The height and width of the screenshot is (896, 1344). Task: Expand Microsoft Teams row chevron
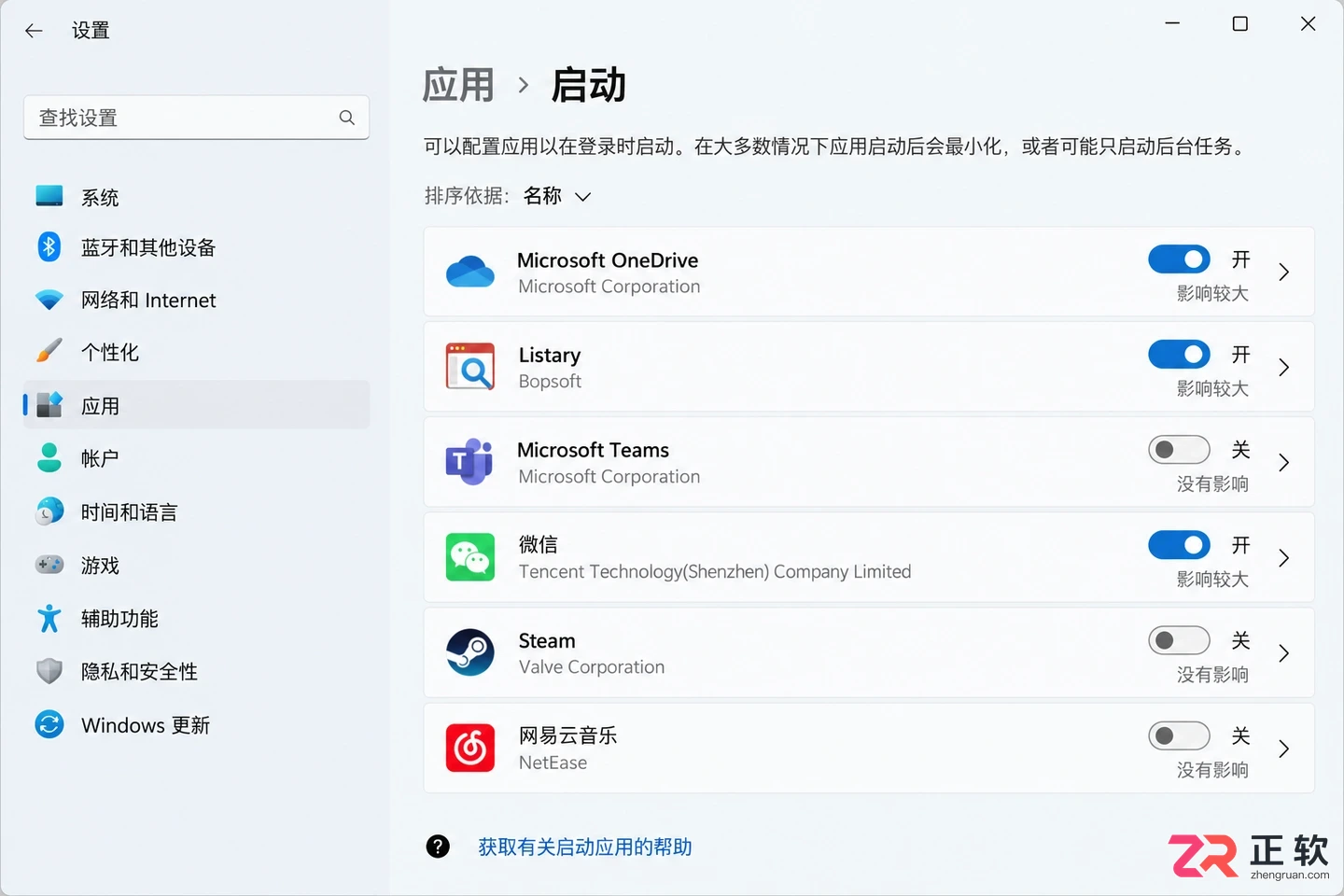(x=1284, y=463)
